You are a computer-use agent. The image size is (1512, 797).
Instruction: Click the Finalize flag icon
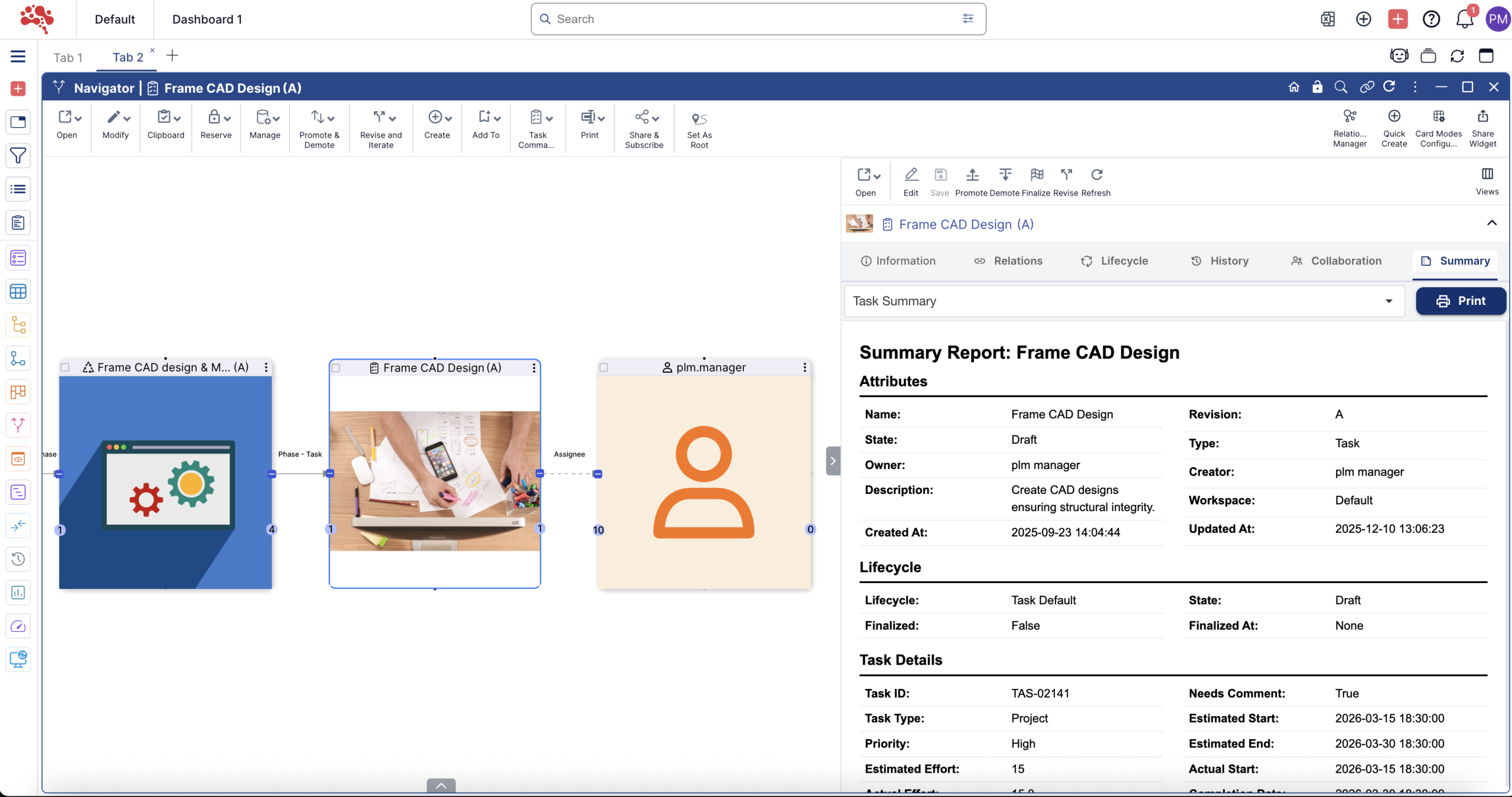click(x=1036, y=175)
